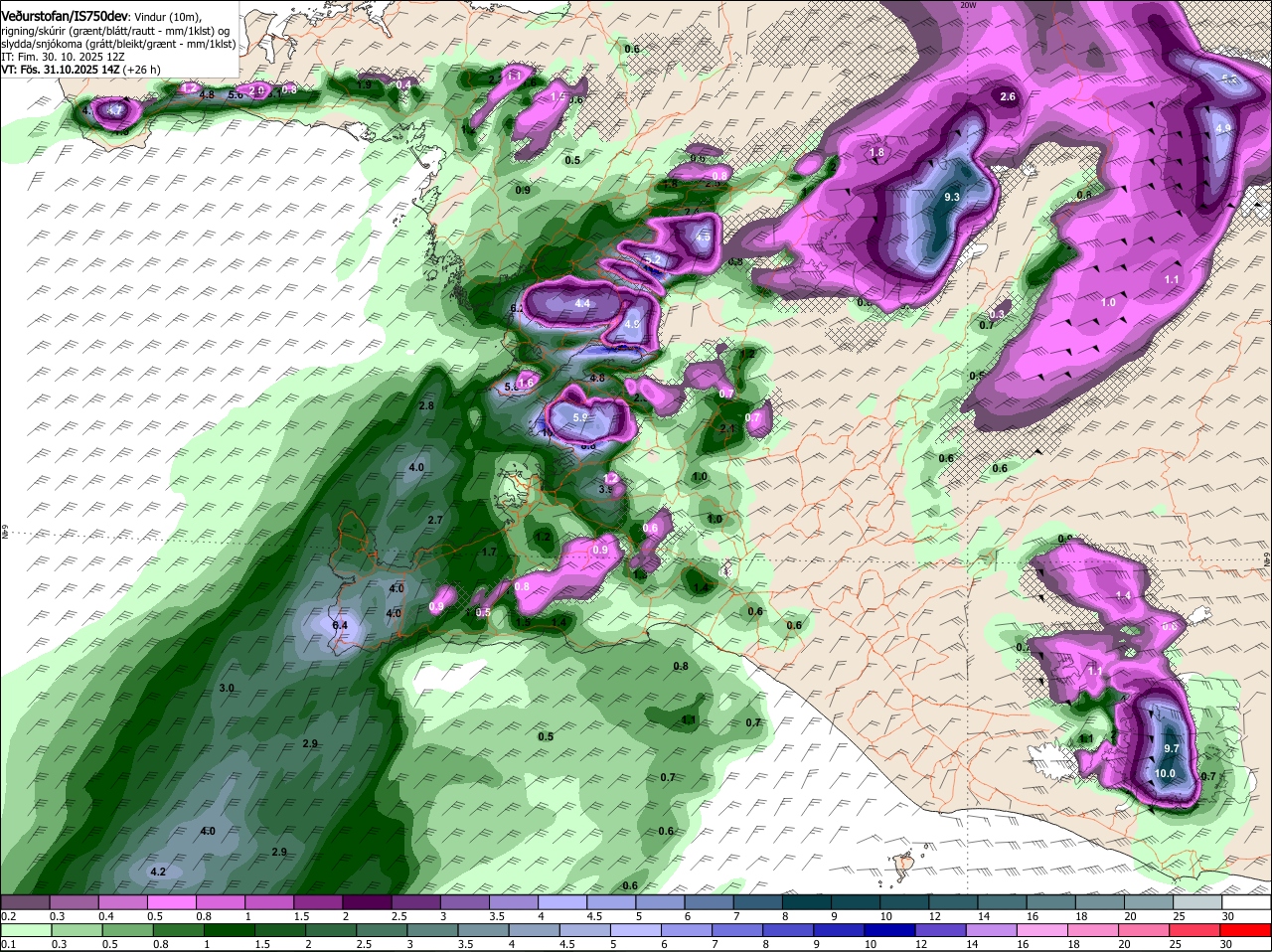The image size is (1272, 952).
Task: Click the 2.6 value in the purple area
Action: 1008,96
